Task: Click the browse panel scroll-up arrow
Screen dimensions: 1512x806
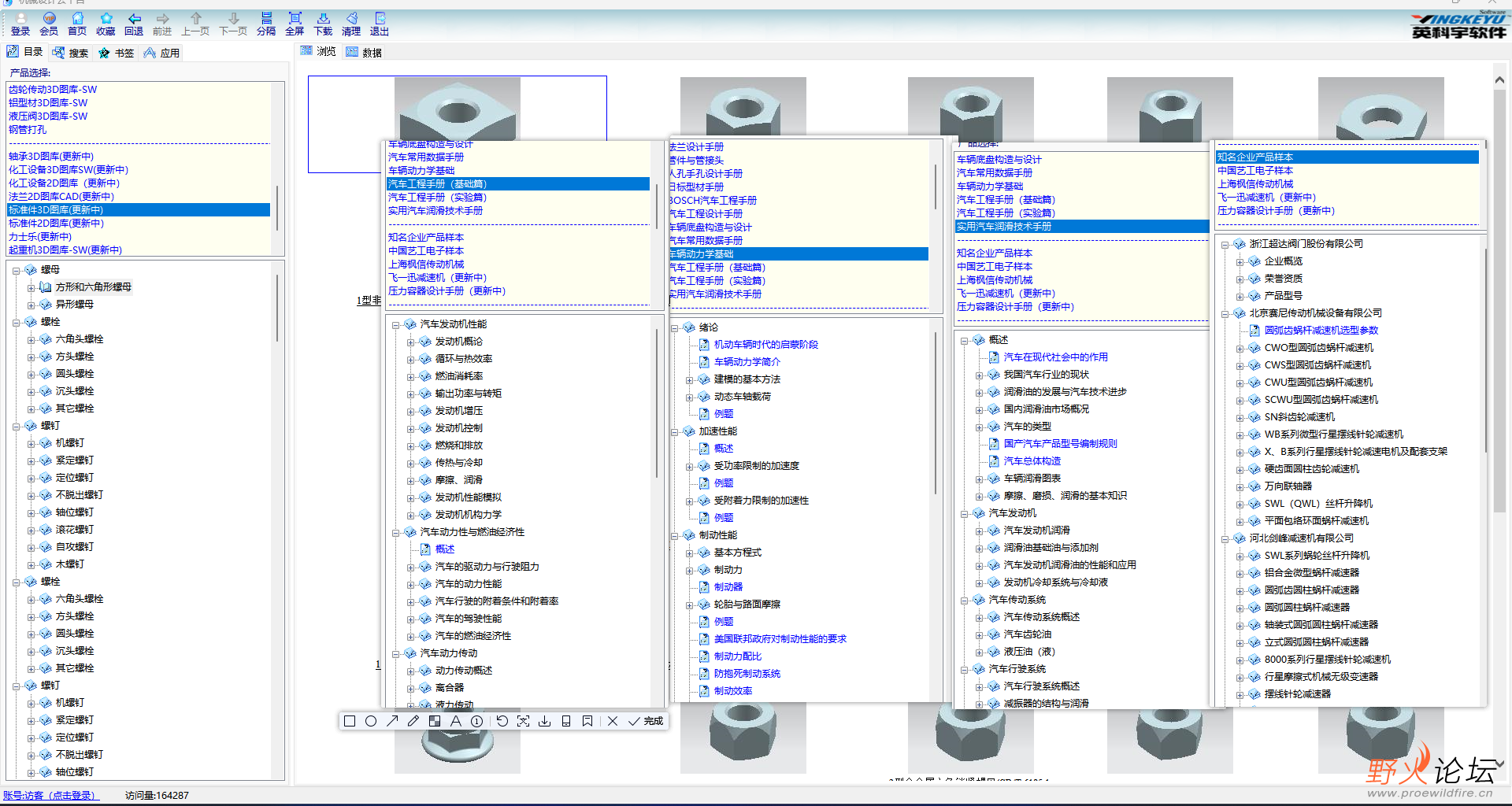Action: [x=1499, y=80]
